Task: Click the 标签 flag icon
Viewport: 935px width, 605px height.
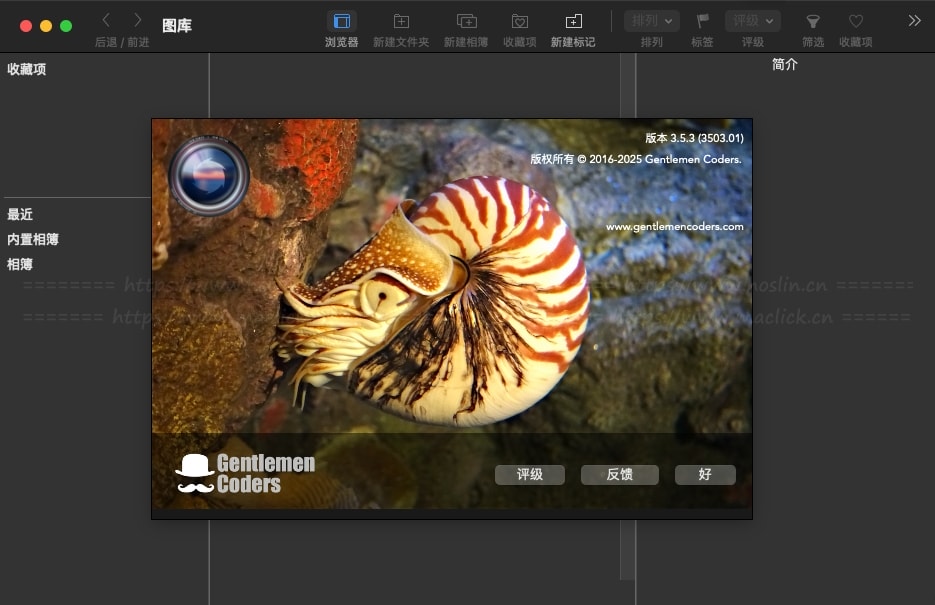Action: click(x=703, y=21)
